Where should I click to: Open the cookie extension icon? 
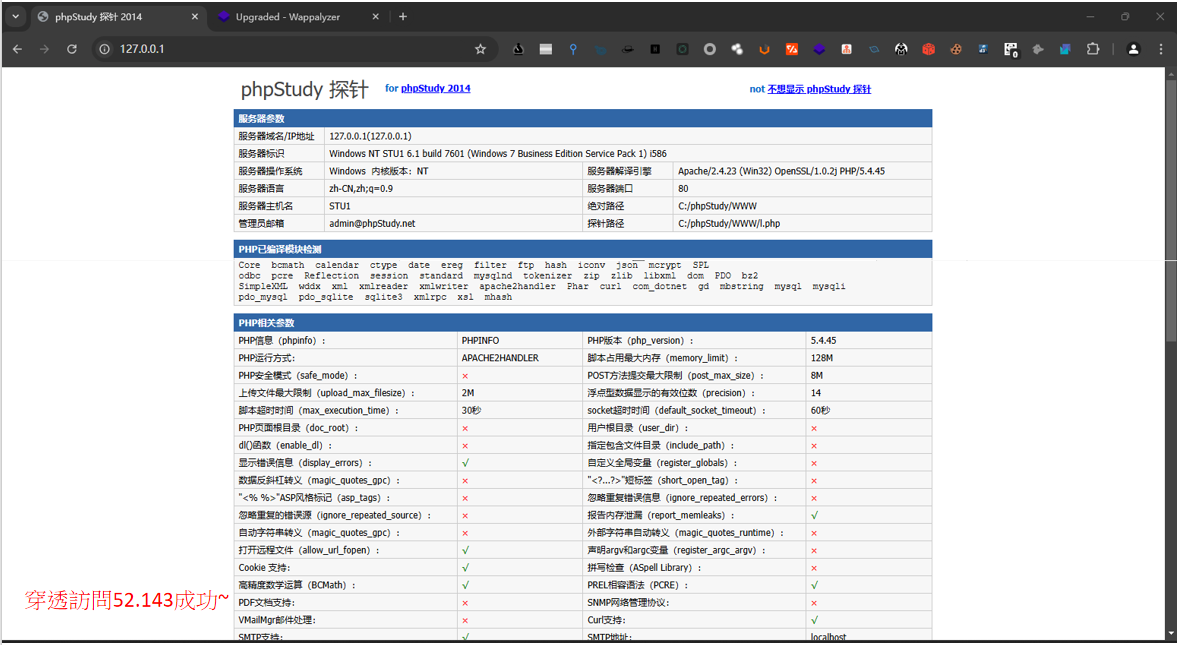pos(956,49)
